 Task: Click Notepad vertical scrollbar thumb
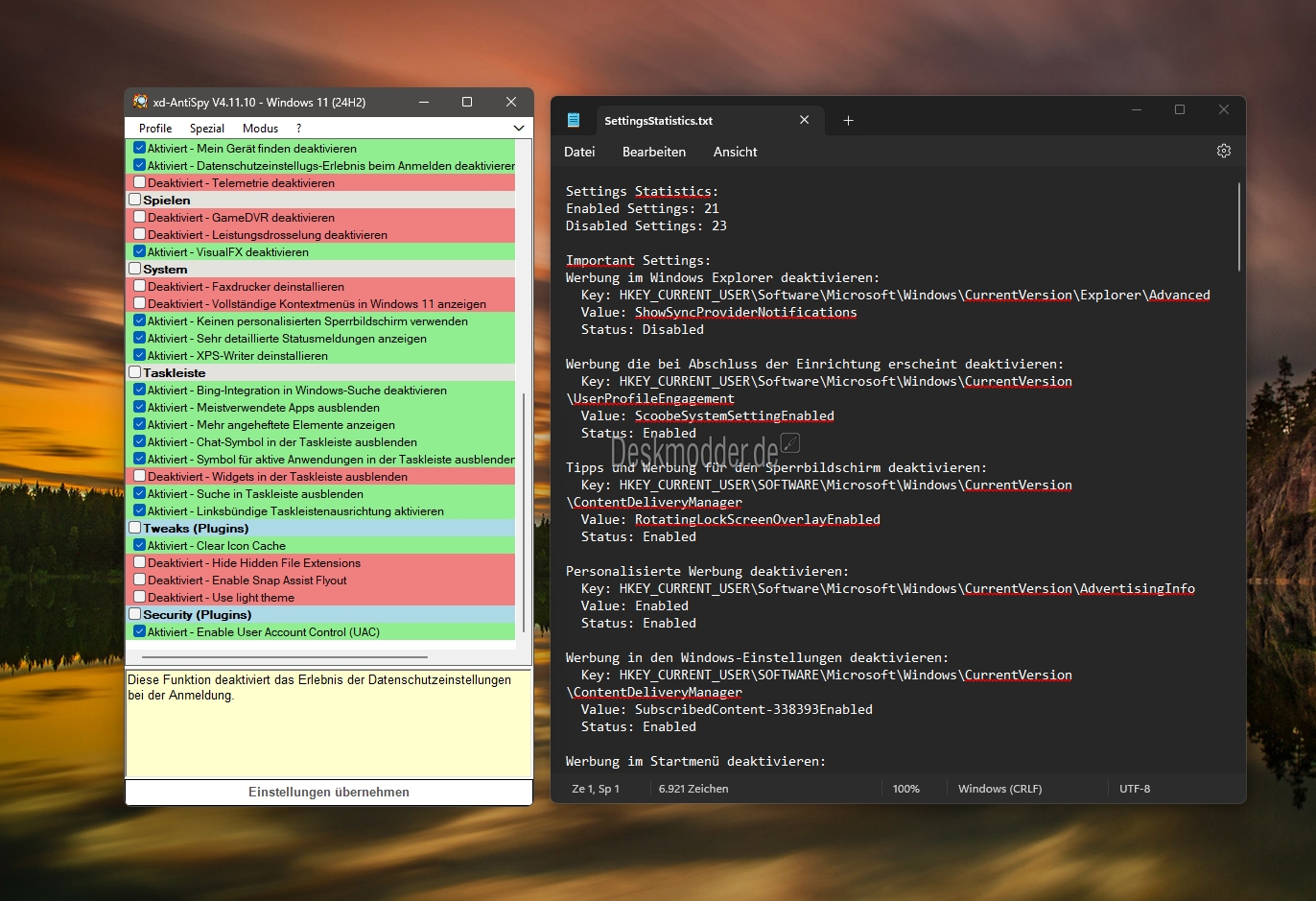point(1239,226)
